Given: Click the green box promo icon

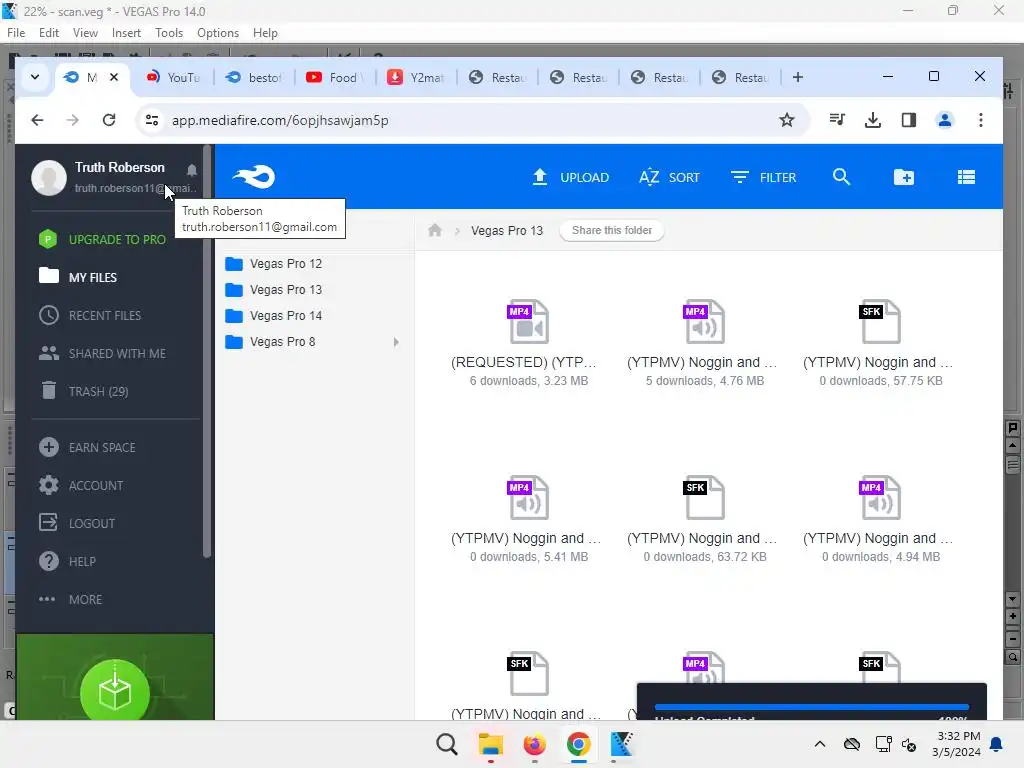Looking at the screenshot, I should click(x=115, y=692).
